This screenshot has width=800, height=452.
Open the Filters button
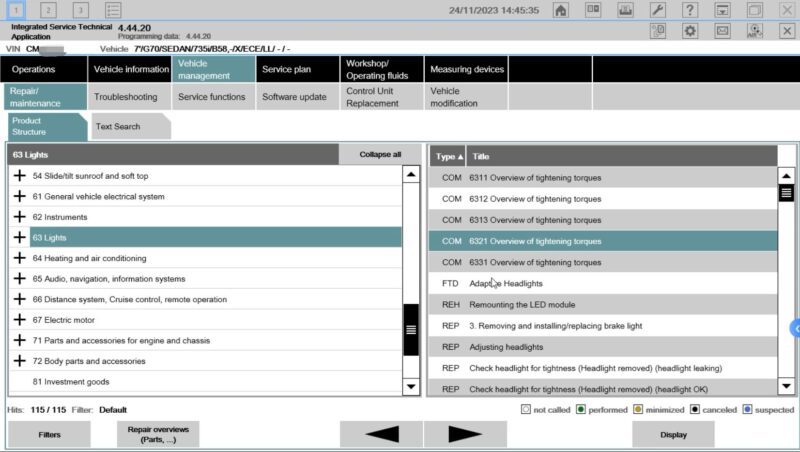click(x=49, y=435)
